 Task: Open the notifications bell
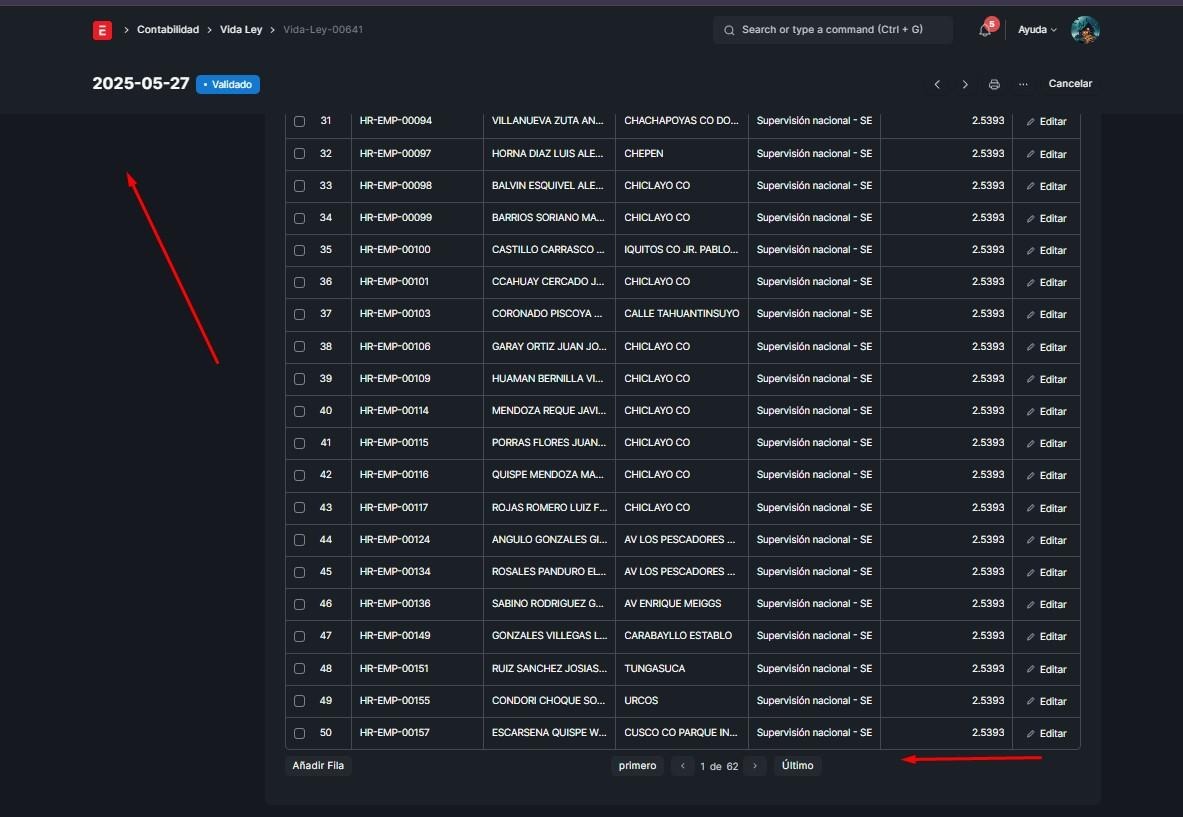(985, 30)
